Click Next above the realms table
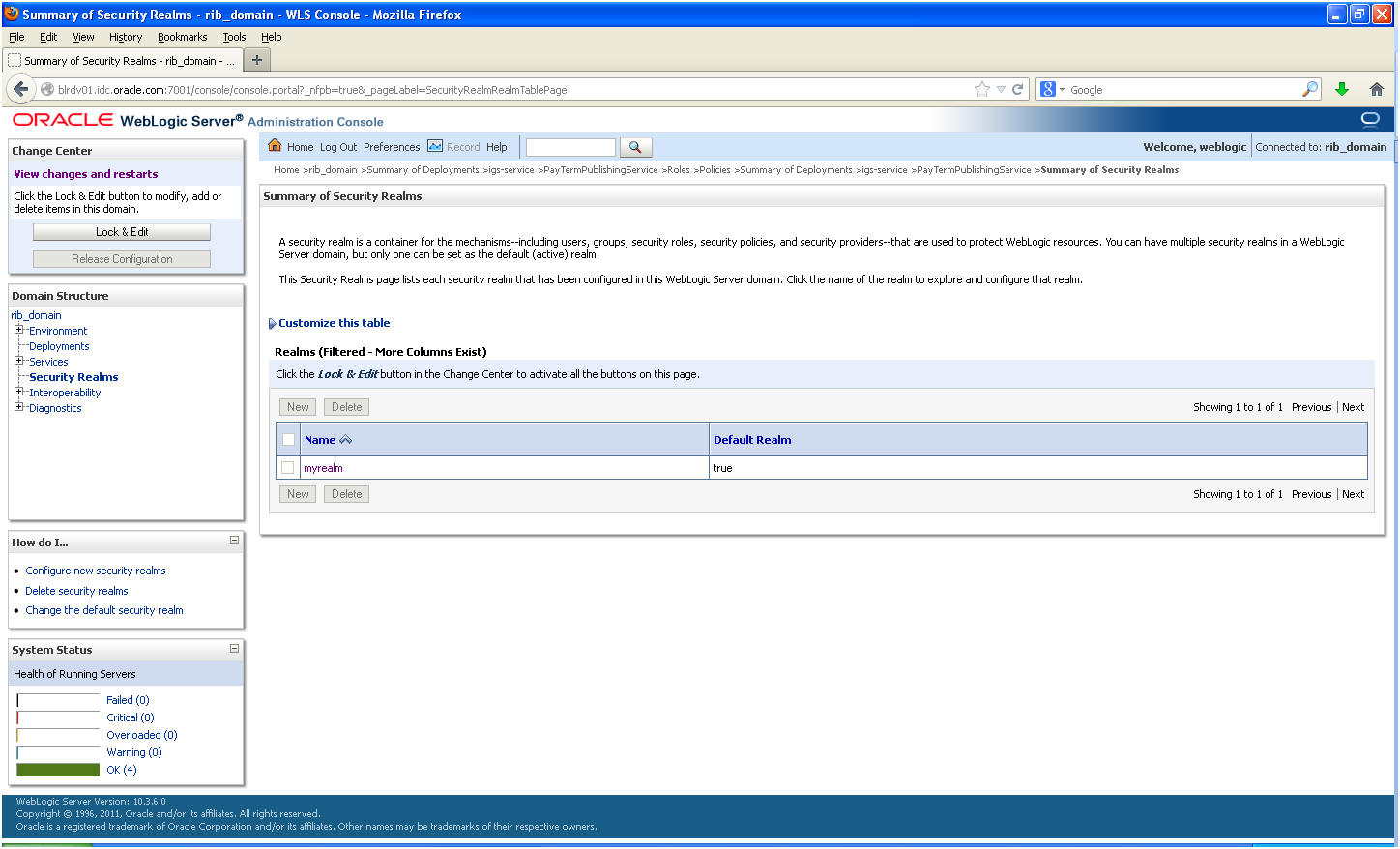This screenshot has height=849, width=1400. pos(1354,407)
